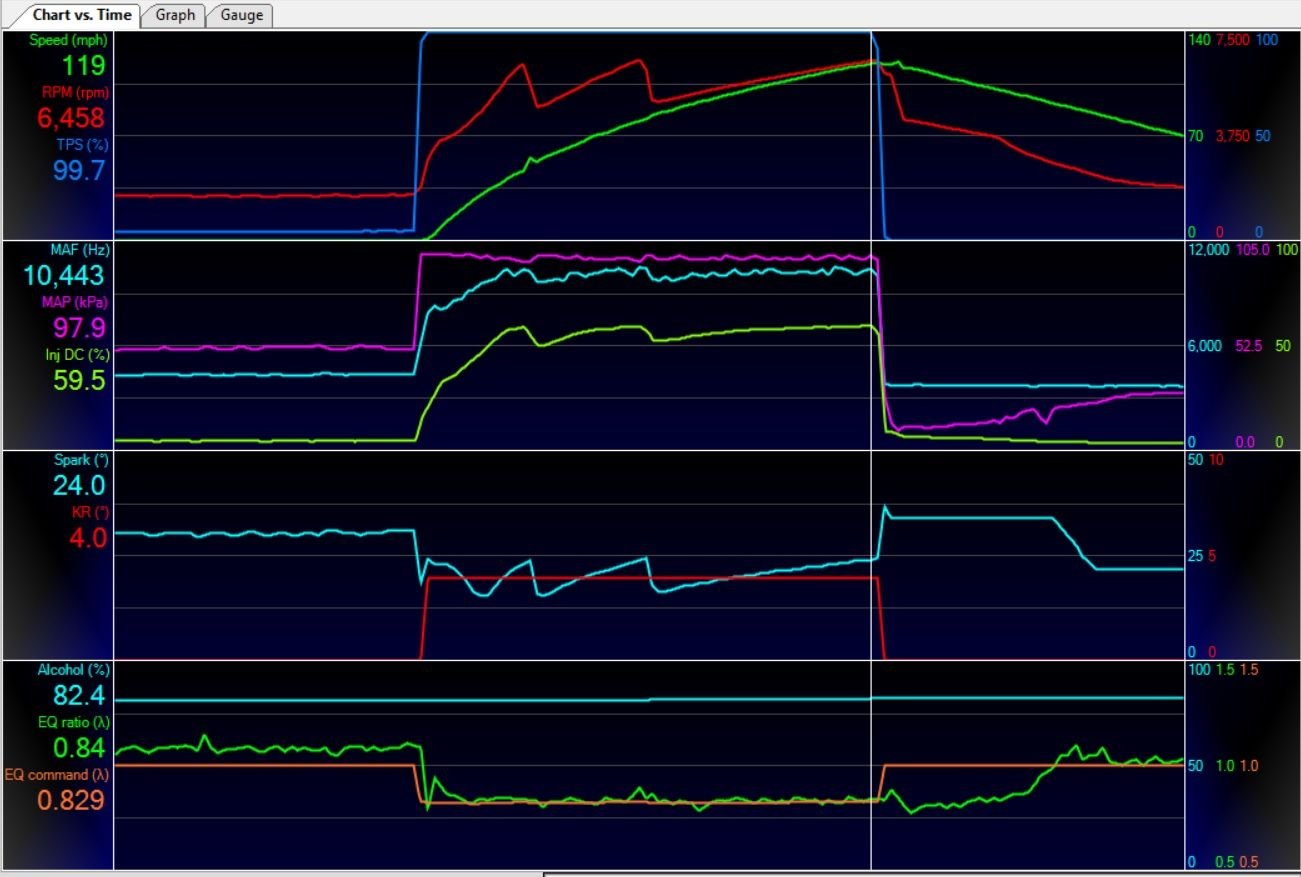Click the flat red KR line in the spark chart
This screenshot has height=877, width=1301.
pos(650,578)
